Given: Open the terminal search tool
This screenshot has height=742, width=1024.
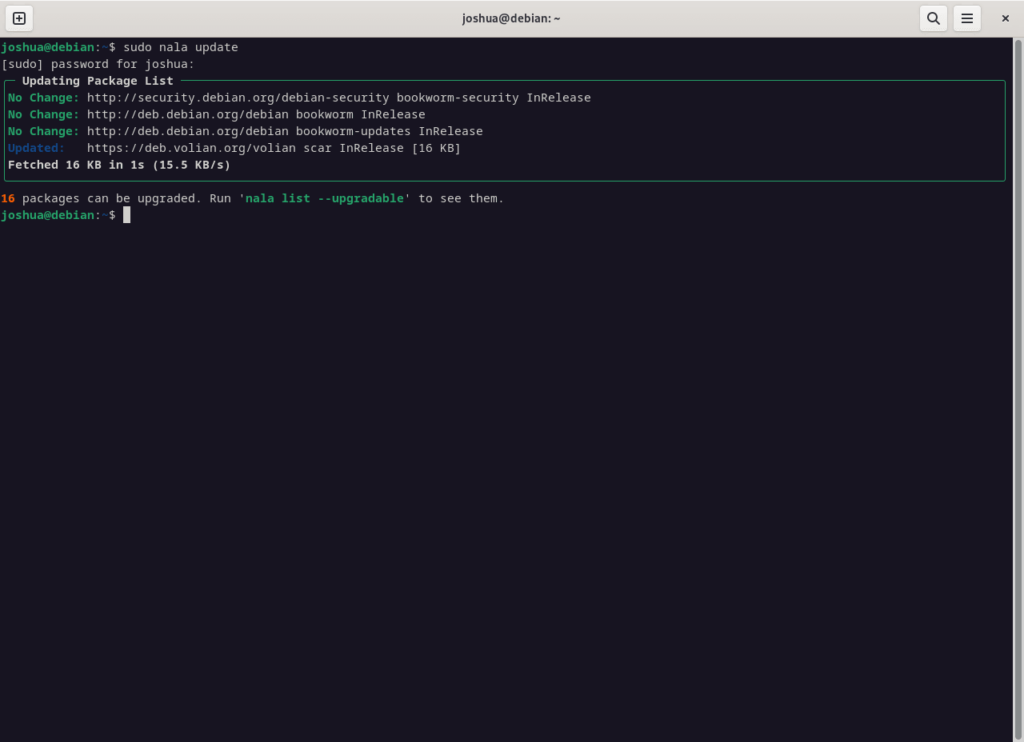Looking at the screenshot, I should click(x=933, y=18).
